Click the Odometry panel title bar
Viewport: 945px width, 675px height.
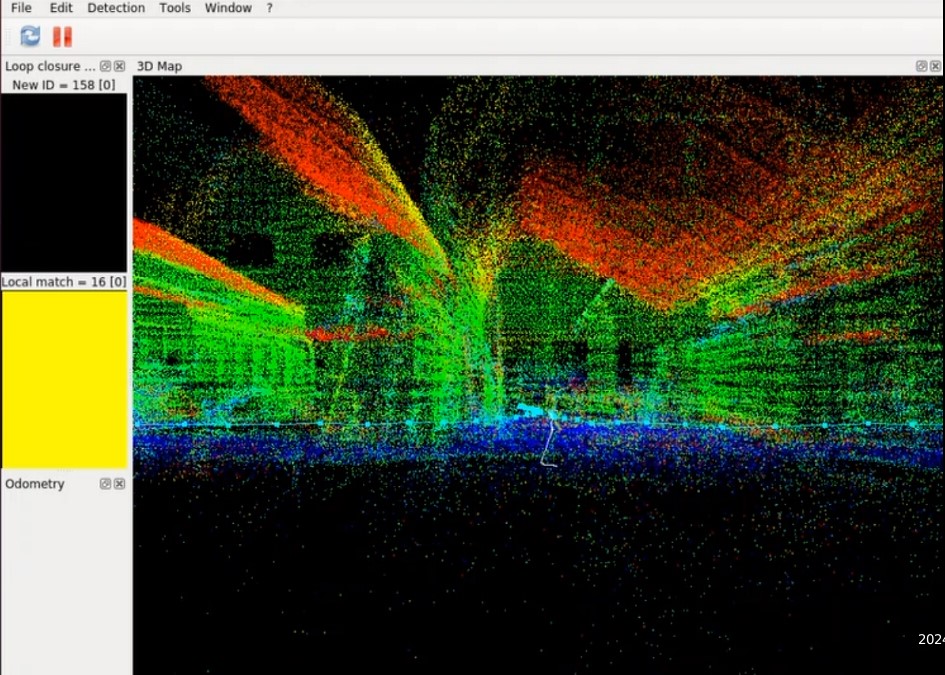[35, 484]
